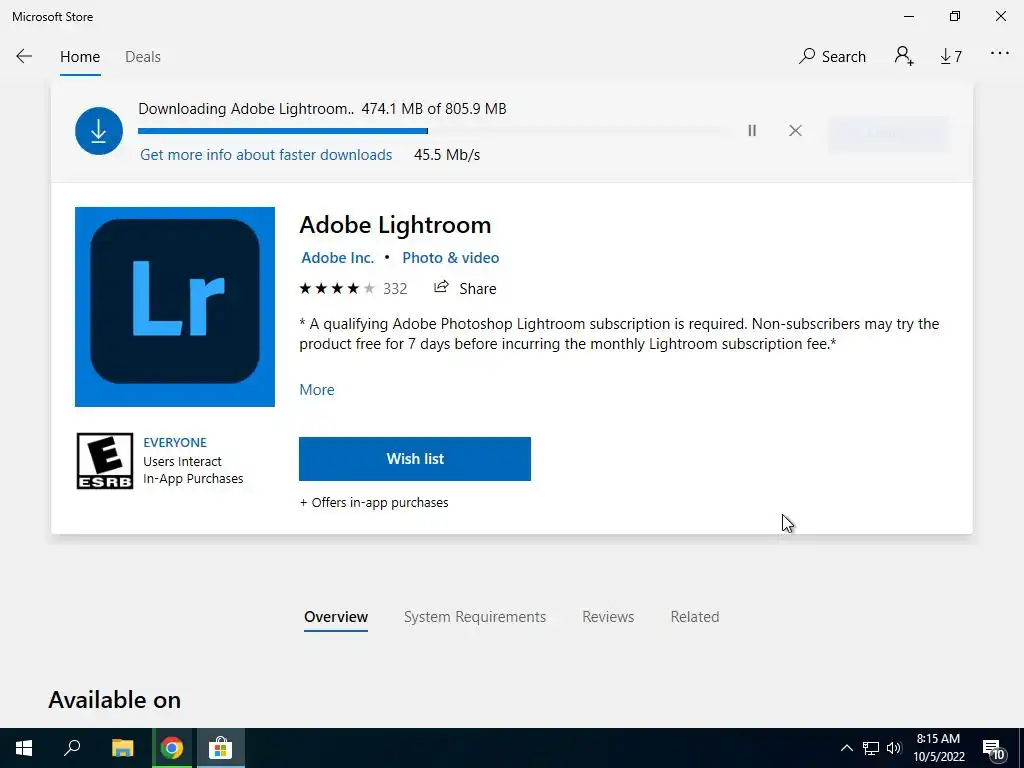Open the Windows Start menu

click(x=24, y=748)
